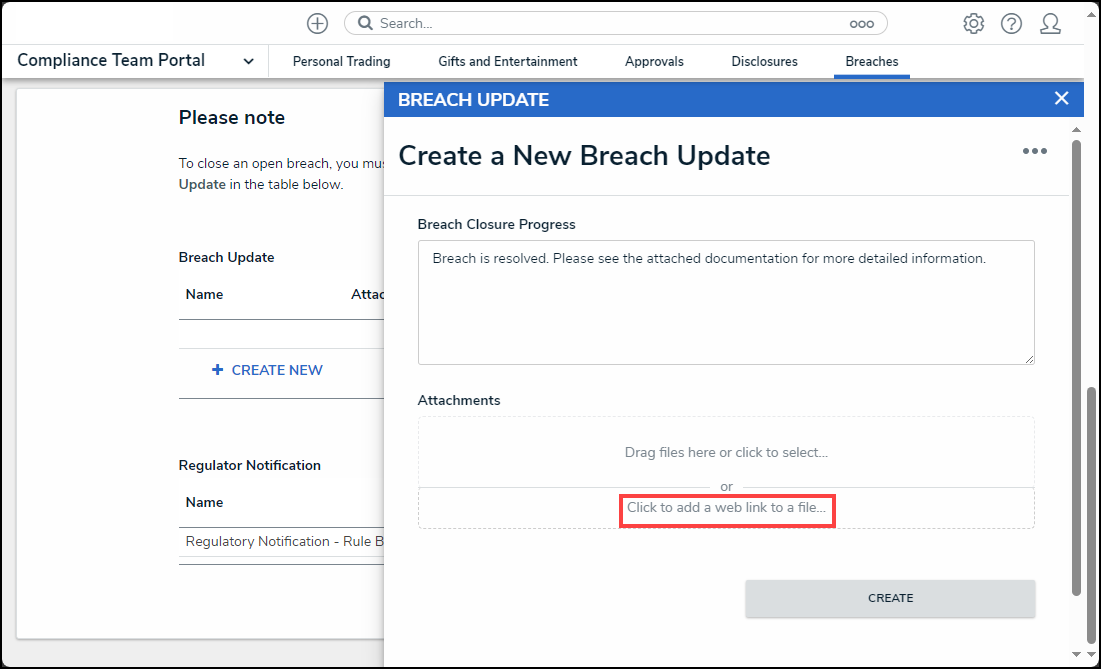
Task: Click the Create New breach update link
Action: (x=267, y=370)
